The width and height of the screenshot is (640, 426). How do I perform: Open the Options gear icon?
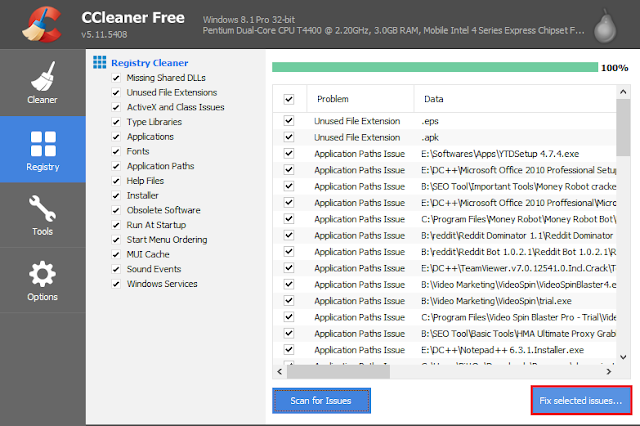(x=43, y=275)
